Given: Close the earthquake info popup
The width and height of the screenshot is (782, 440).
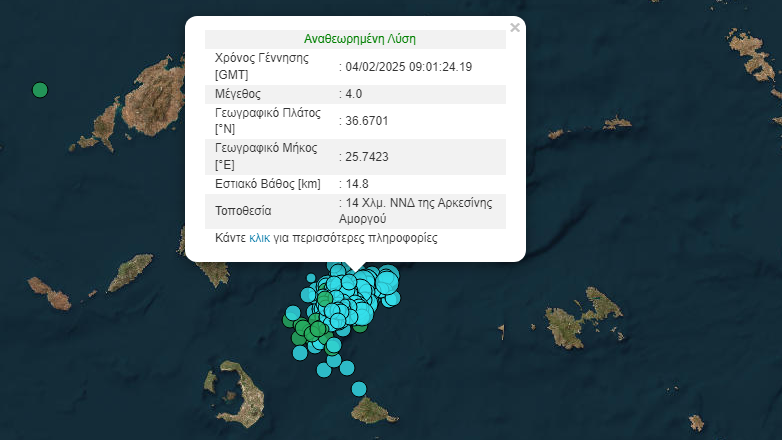Looking at the screenshot, I should coord(515,28).
